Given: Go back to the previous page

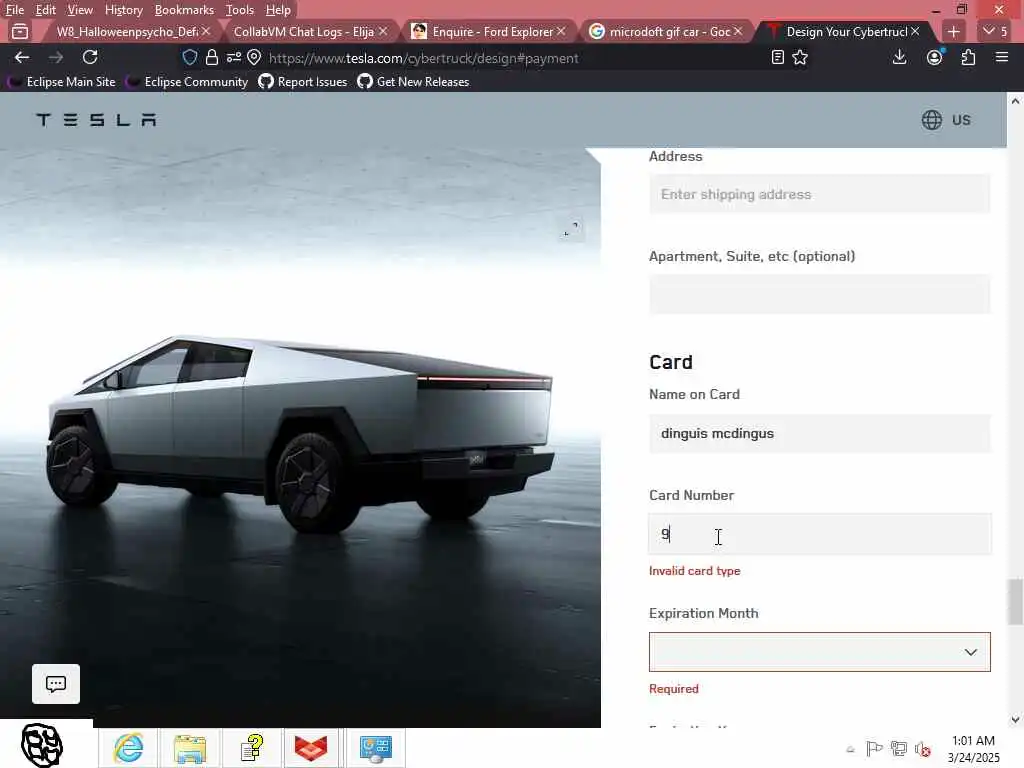Looking at the screenshot, I should [22, 57].
